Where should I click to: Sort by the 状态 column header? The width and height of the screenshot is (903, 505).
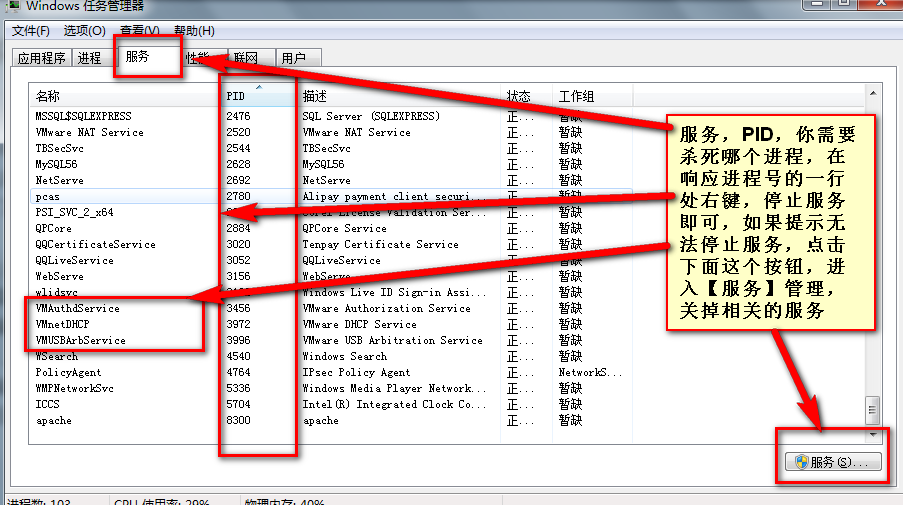(x=526, y=96)
